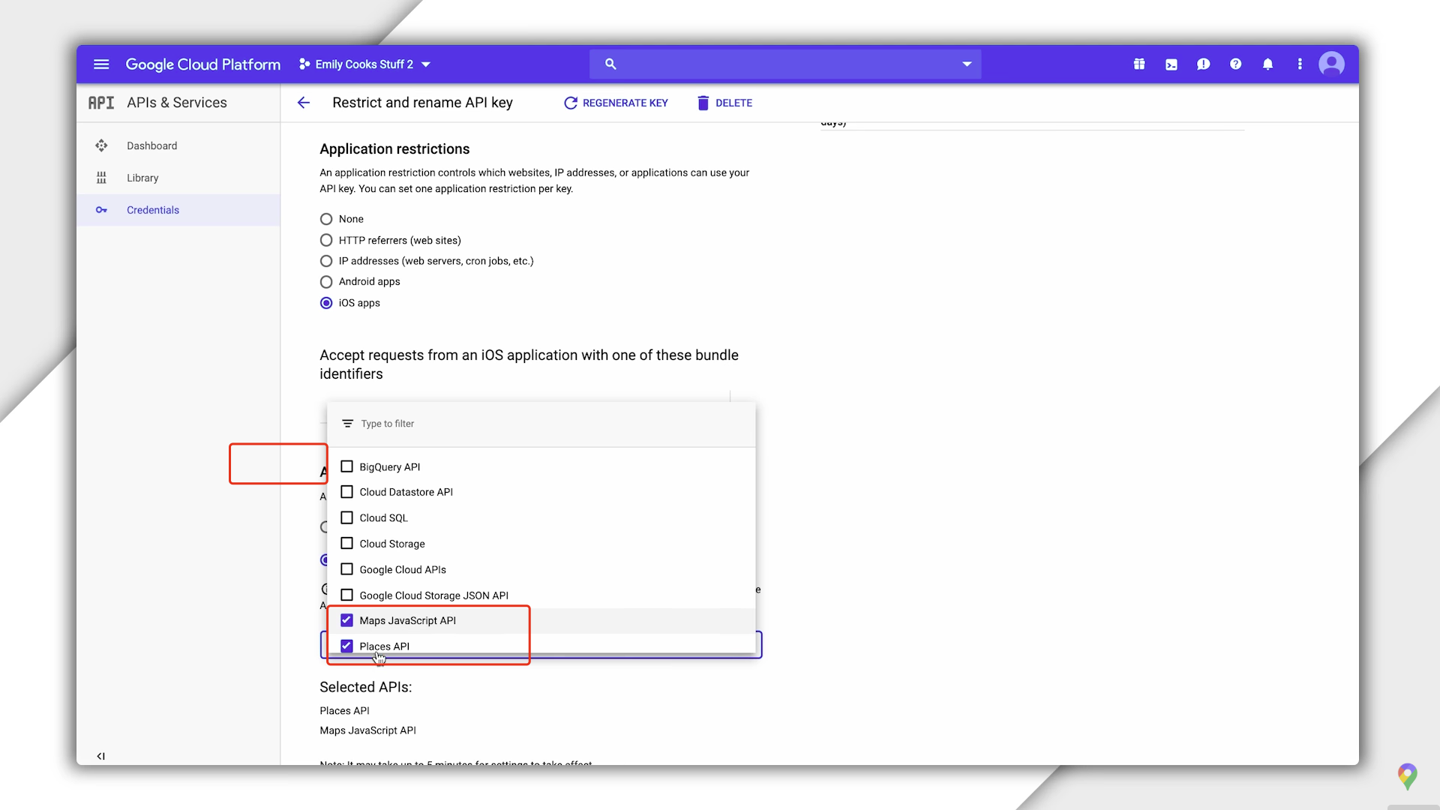Screen dimensions: 1440x810
Task: Select the None application restriction
Action: click(326, 219)
